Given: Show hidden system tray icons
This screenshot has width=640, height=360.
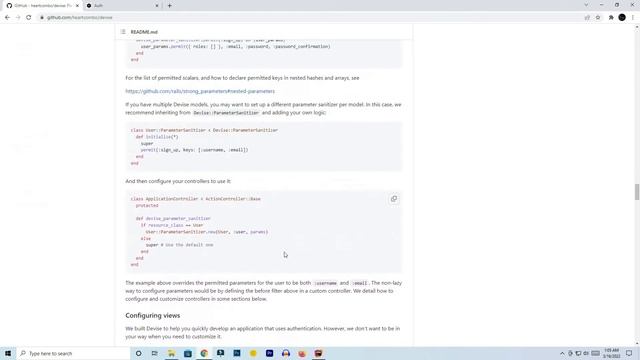Looking at the screenshot, I should [x=562, y=353].
